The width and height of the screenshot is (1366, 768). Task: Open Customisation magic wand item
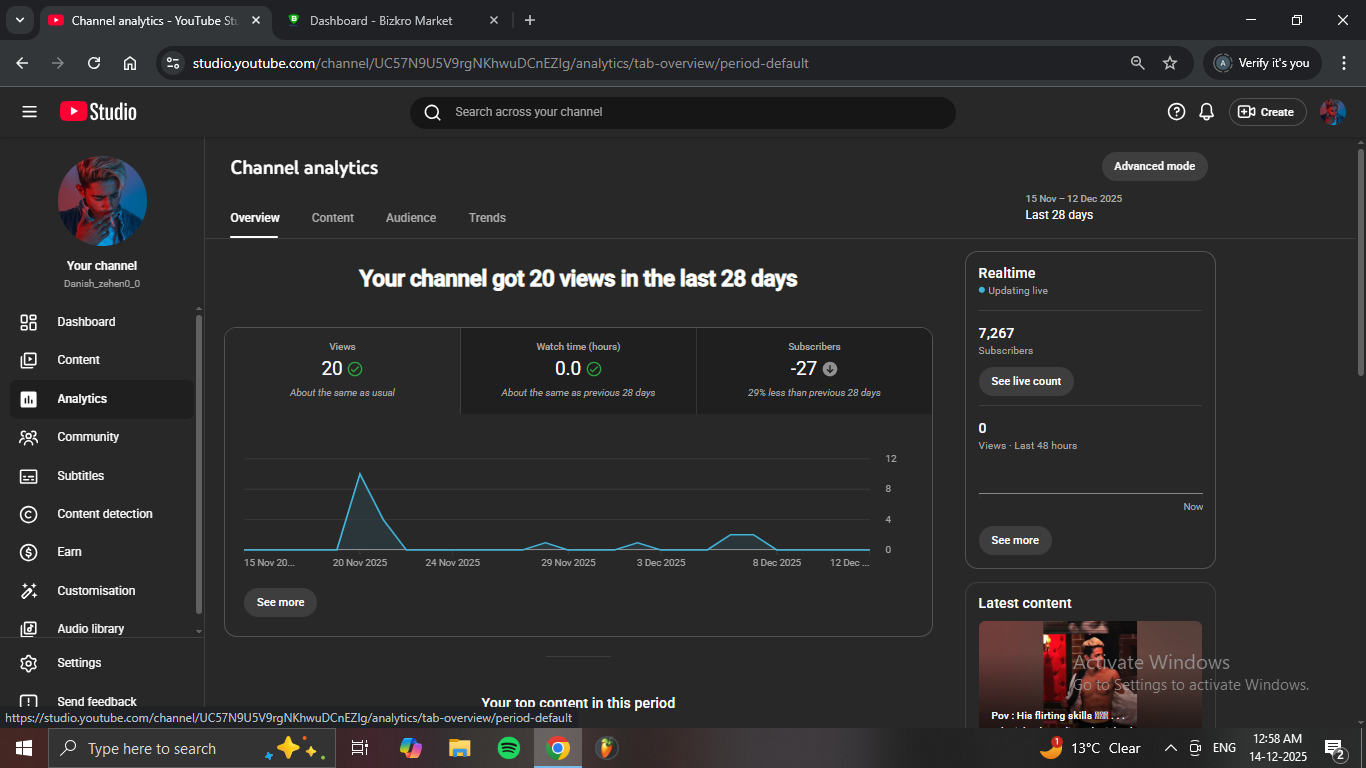[29, 591]
